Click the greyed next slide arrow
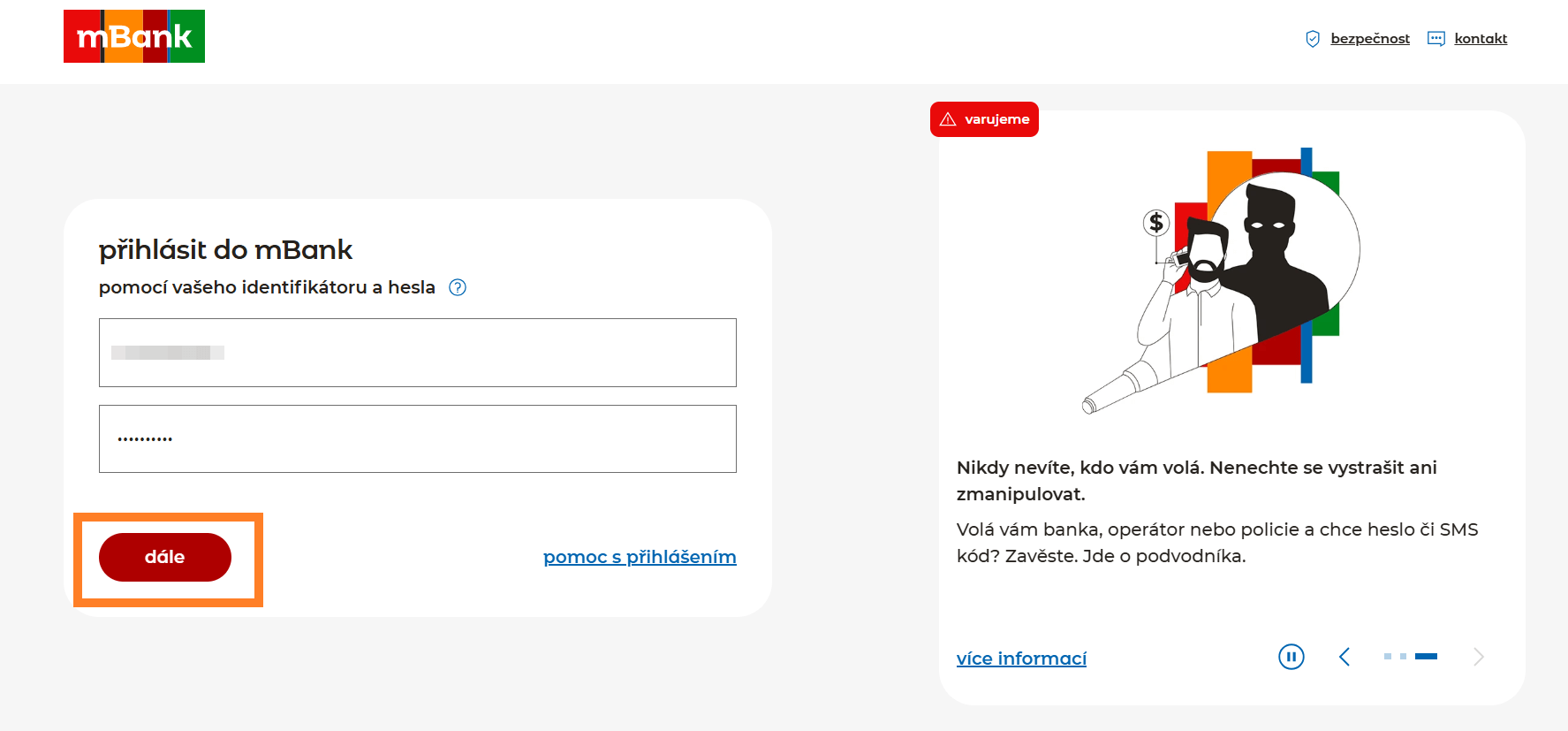1568x731 pixels. (1478, 657)
